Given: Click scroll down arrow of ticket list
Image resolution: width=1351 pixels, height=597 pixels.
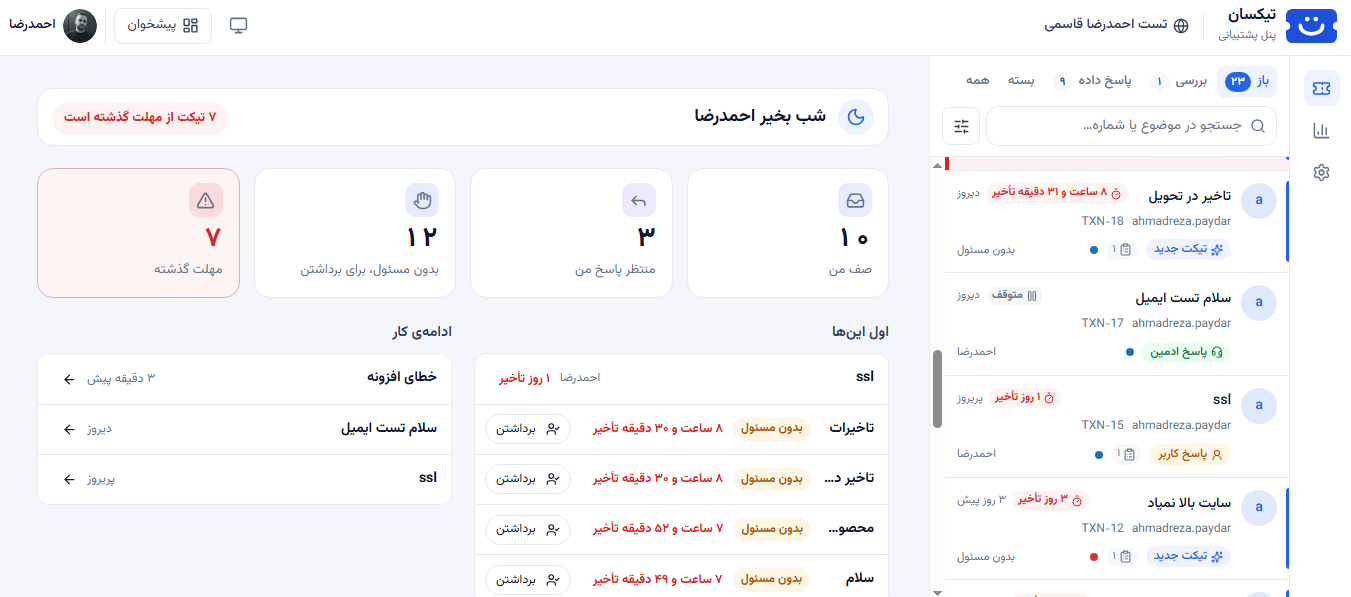Looking at the screenshot, I should 937,591.
